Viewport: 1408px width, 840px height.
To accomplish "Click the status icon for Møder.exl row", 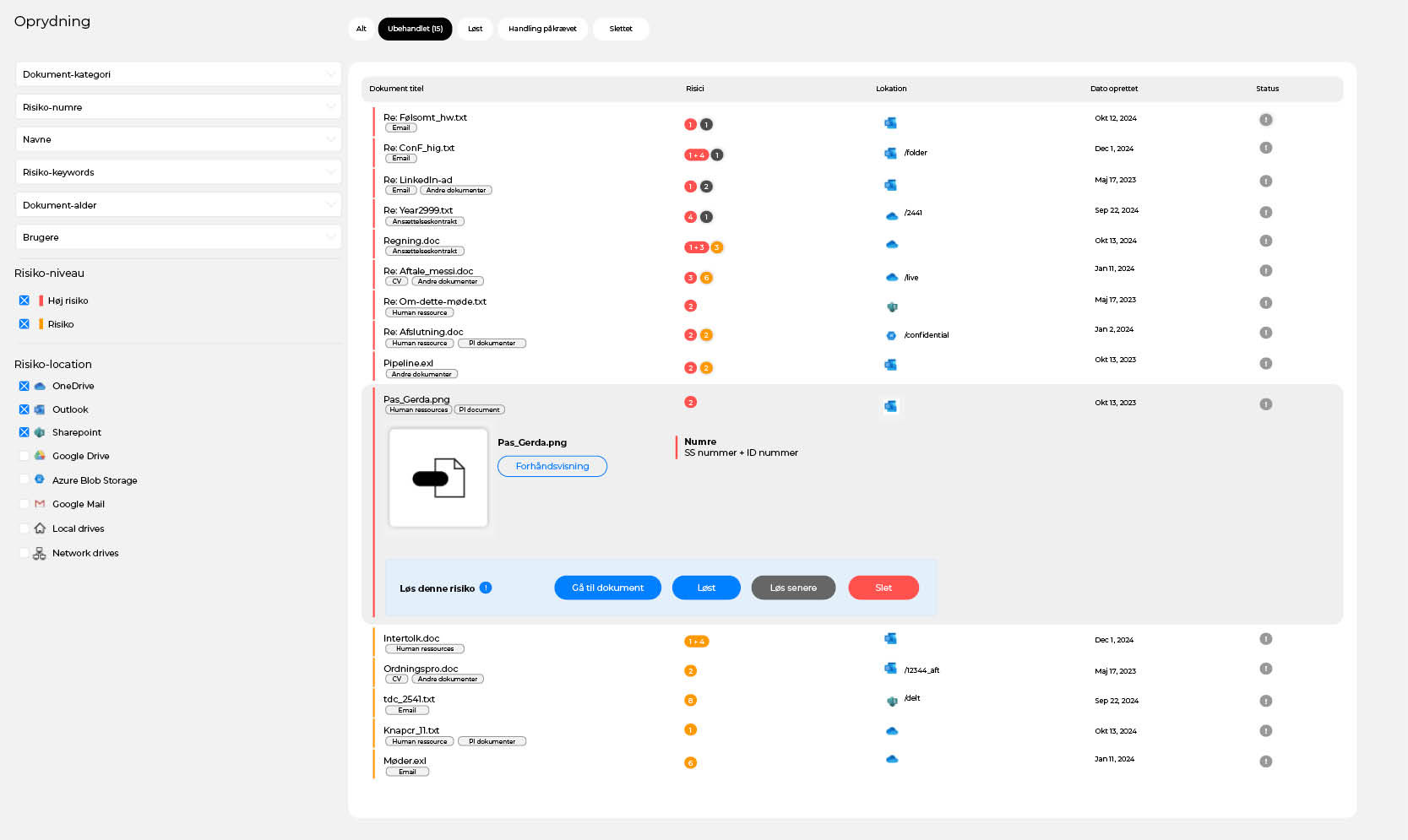I will click(1265, 761).
